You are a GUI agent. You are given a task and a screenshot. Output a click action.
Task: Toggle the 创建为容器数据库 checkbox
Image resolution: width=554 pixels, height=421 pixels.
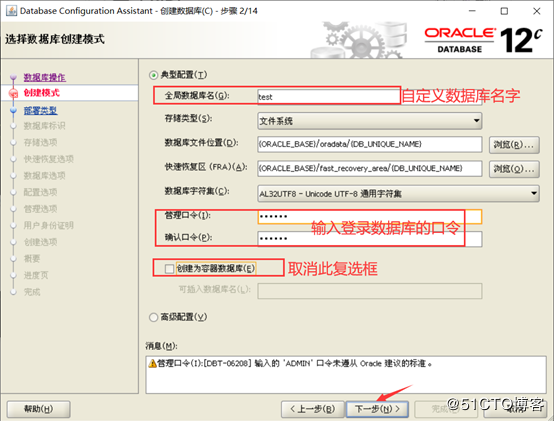169,269
